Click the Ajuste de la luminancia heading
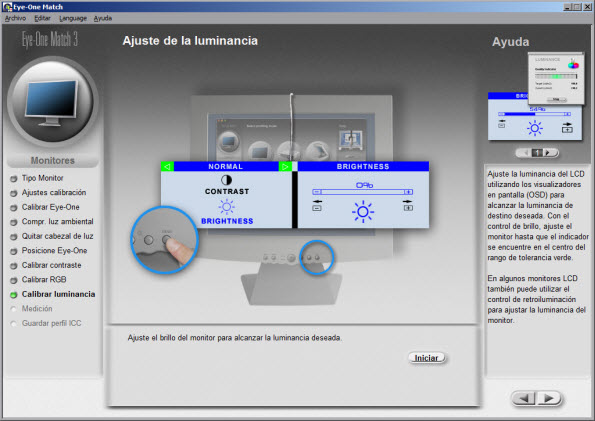Viewport: 595px width, 421px height. [x=190, y=41]
